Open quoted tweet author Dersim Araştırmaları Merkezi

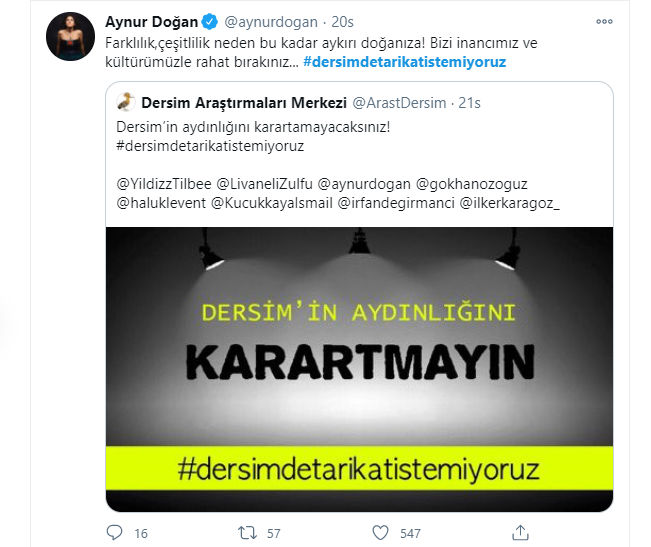[x=244, y=103]
